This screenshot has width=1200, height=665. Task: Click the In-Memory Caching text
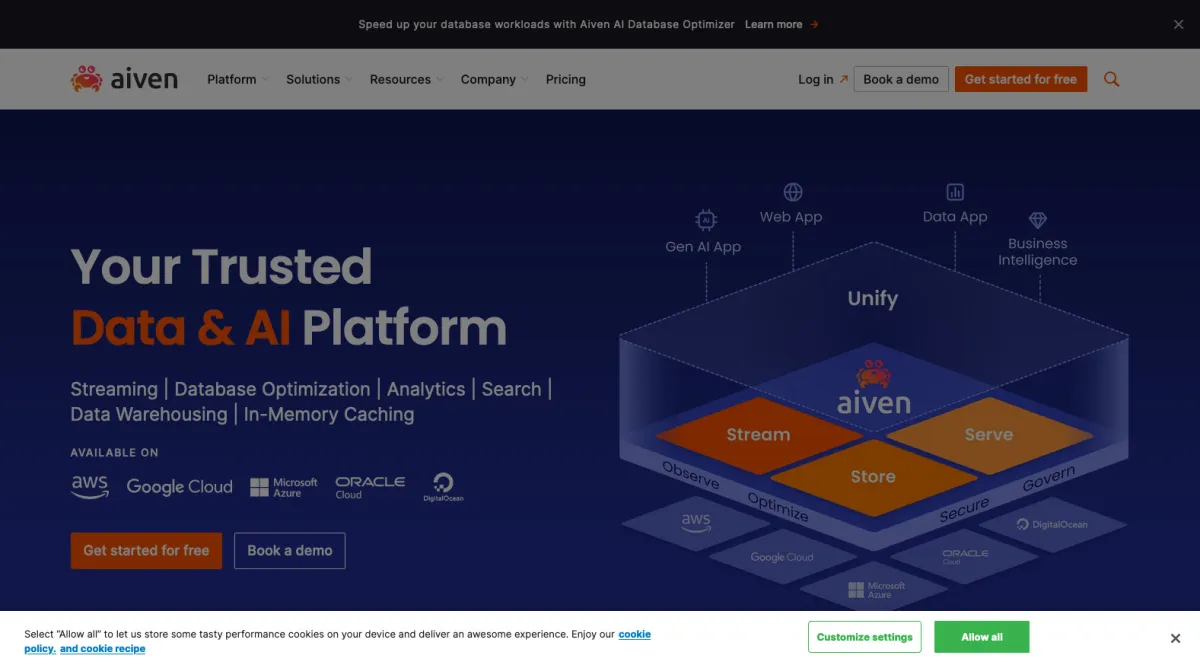(329, 414)
